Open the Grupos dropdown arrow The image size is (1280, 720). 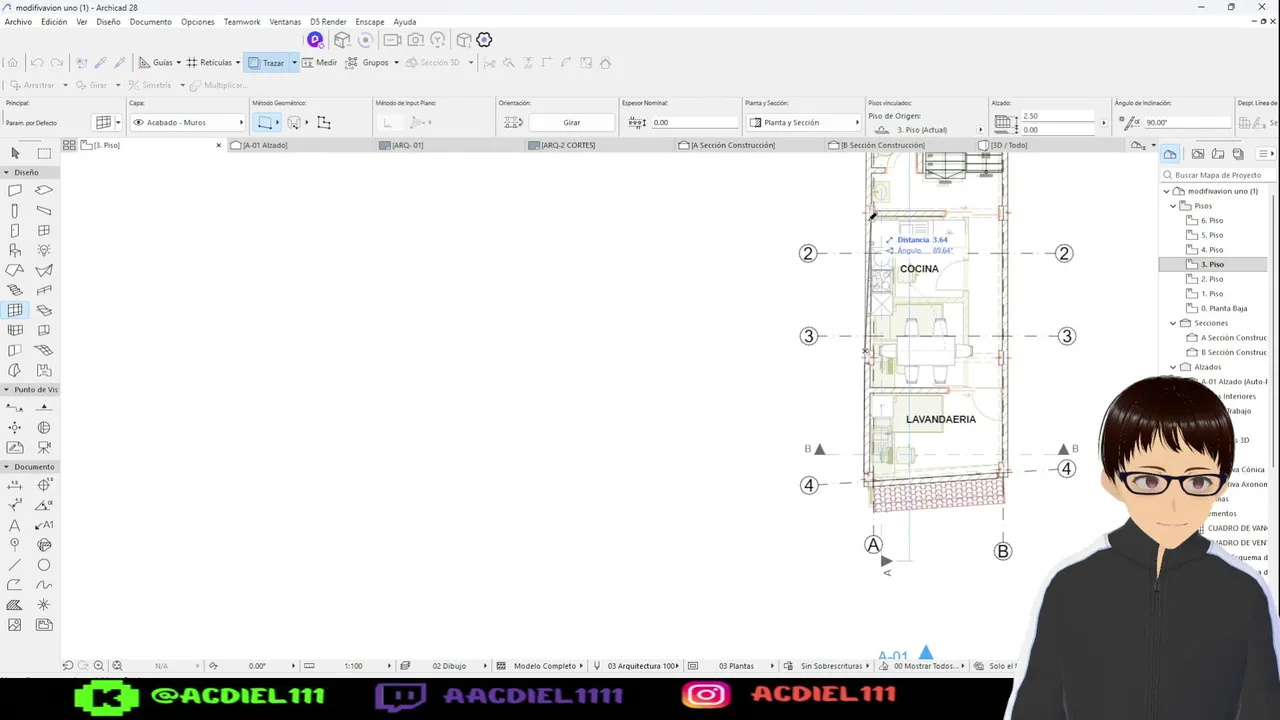(396, 63)
